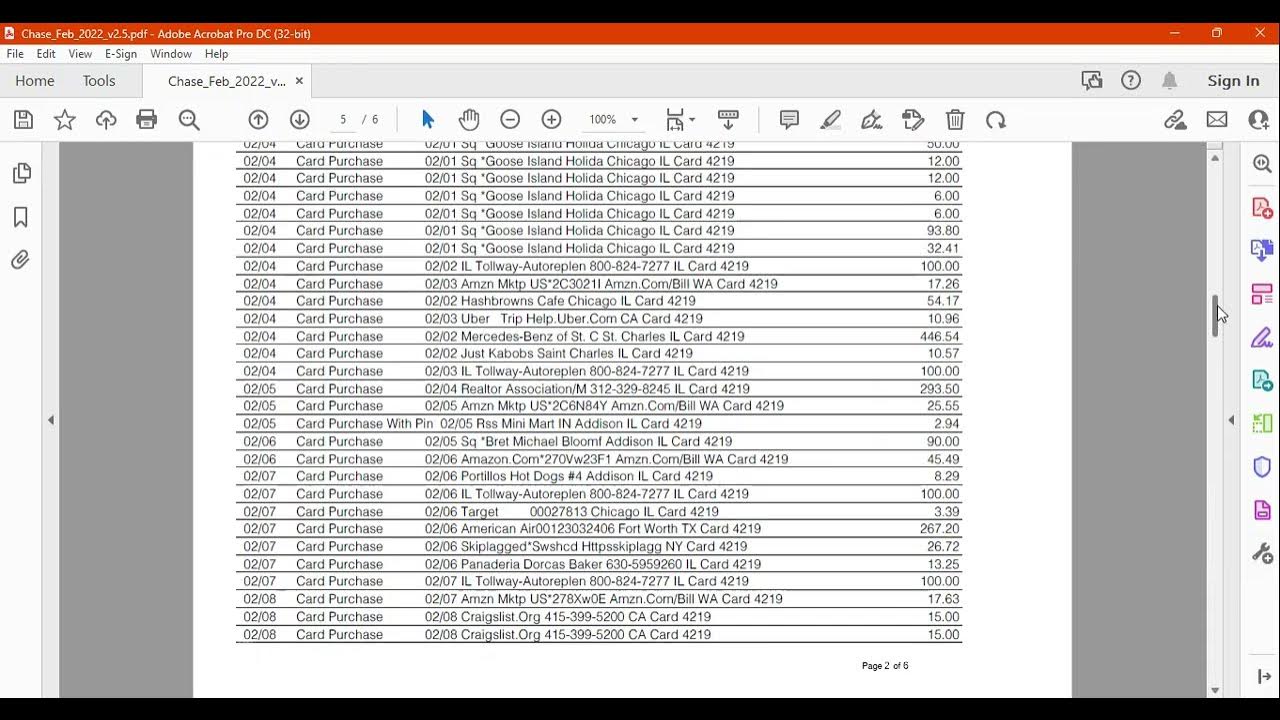
Task: Open the bookmarks panel
Action: coord(21,217)
